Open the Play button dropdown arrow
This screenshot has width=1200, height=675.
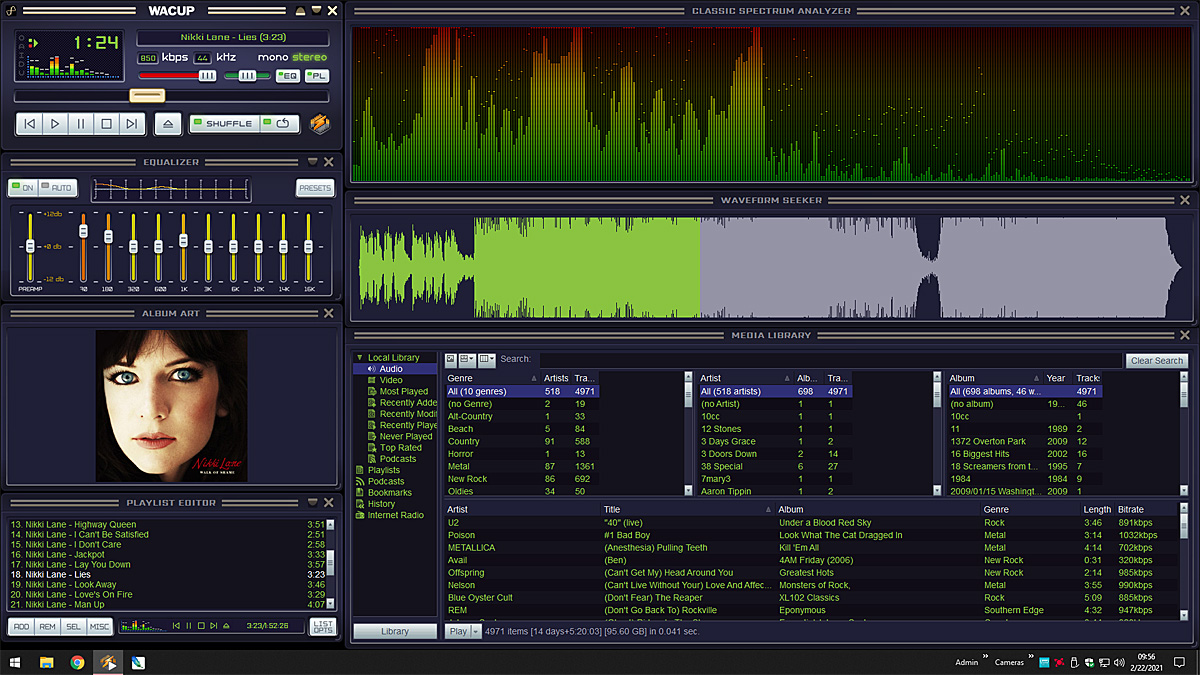(476, 631)
